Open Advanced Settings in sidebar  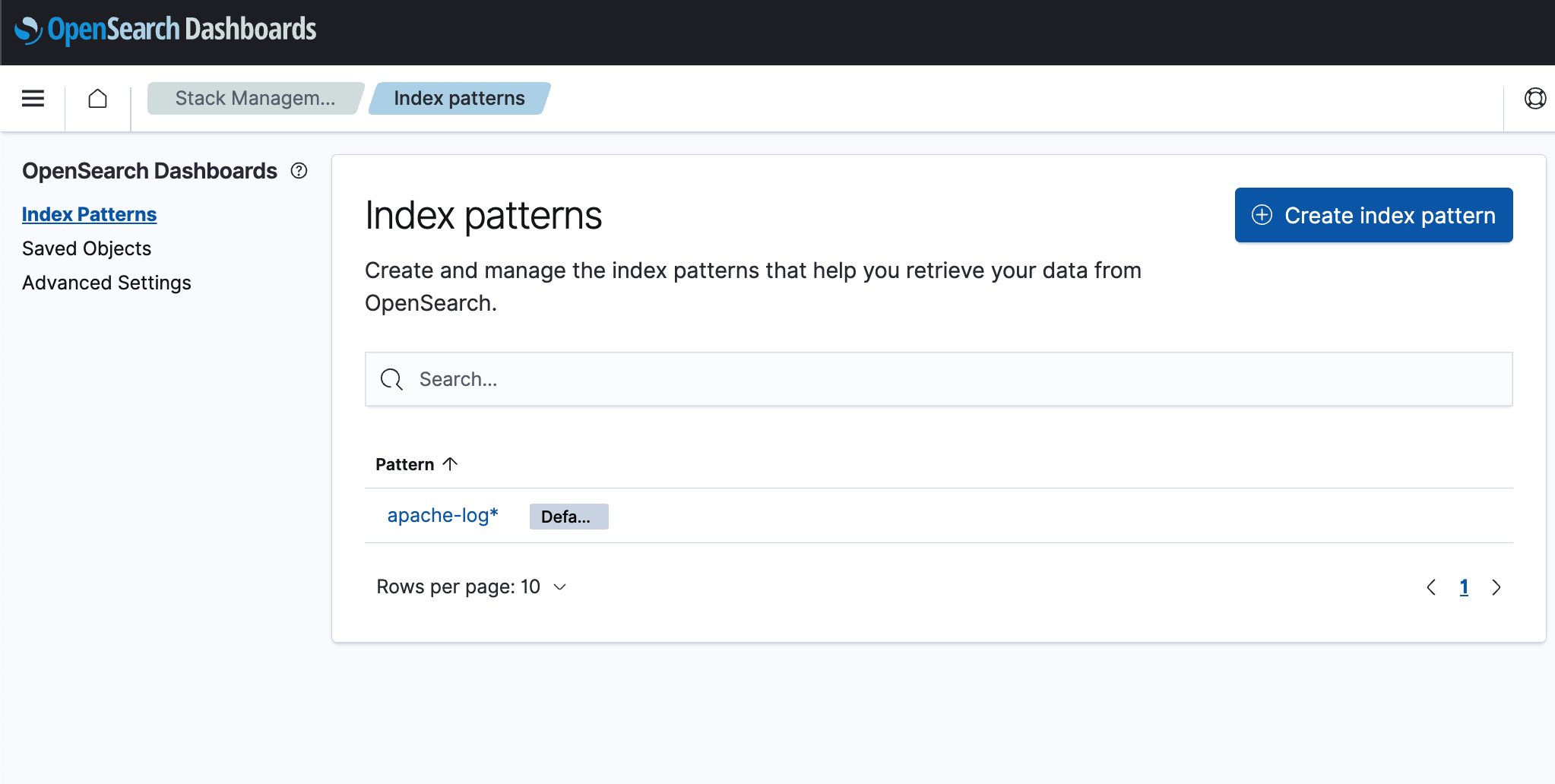(x=106, y=283)
